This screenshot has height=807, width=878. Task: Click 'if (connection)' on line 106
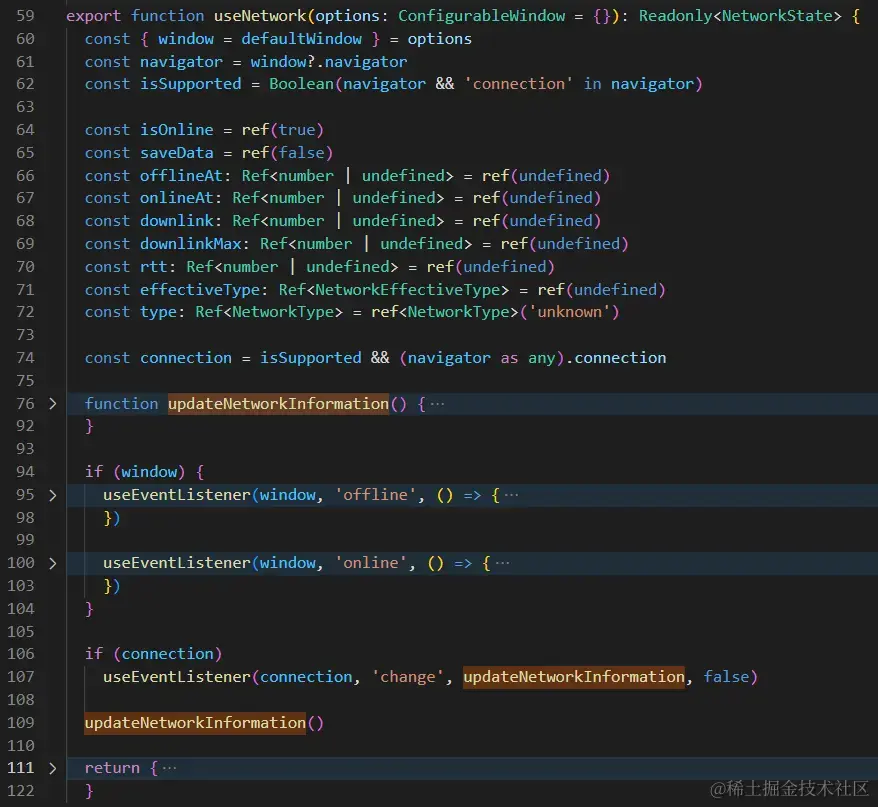pos(153,654)
